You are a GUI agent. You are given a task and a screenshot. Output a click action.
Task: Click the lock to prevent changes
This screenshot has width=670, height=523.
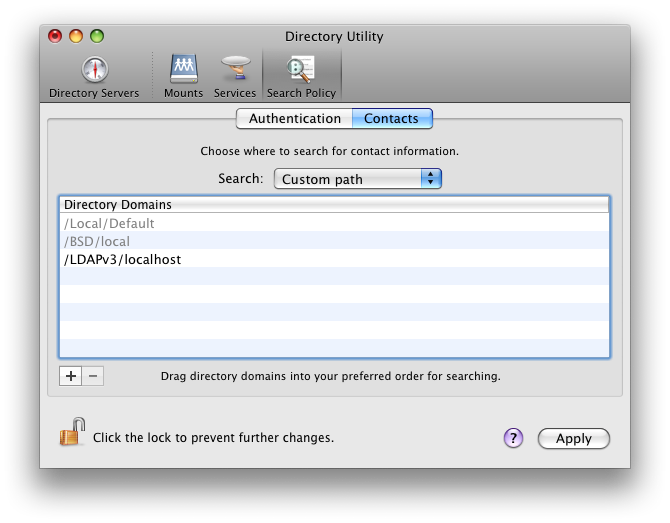coord(71,433)
